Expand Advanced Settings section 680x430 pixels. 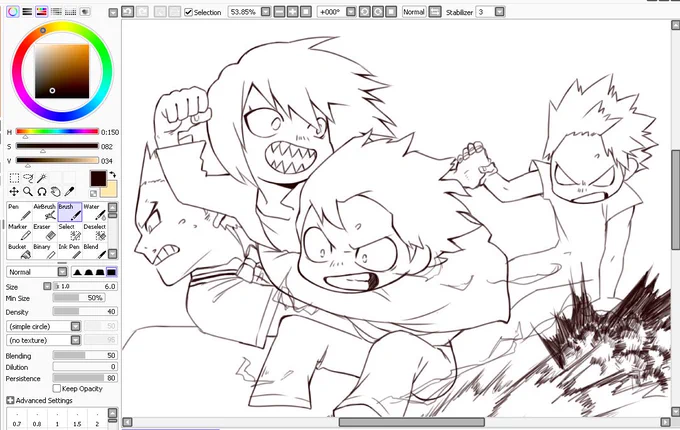coord(10,400)
